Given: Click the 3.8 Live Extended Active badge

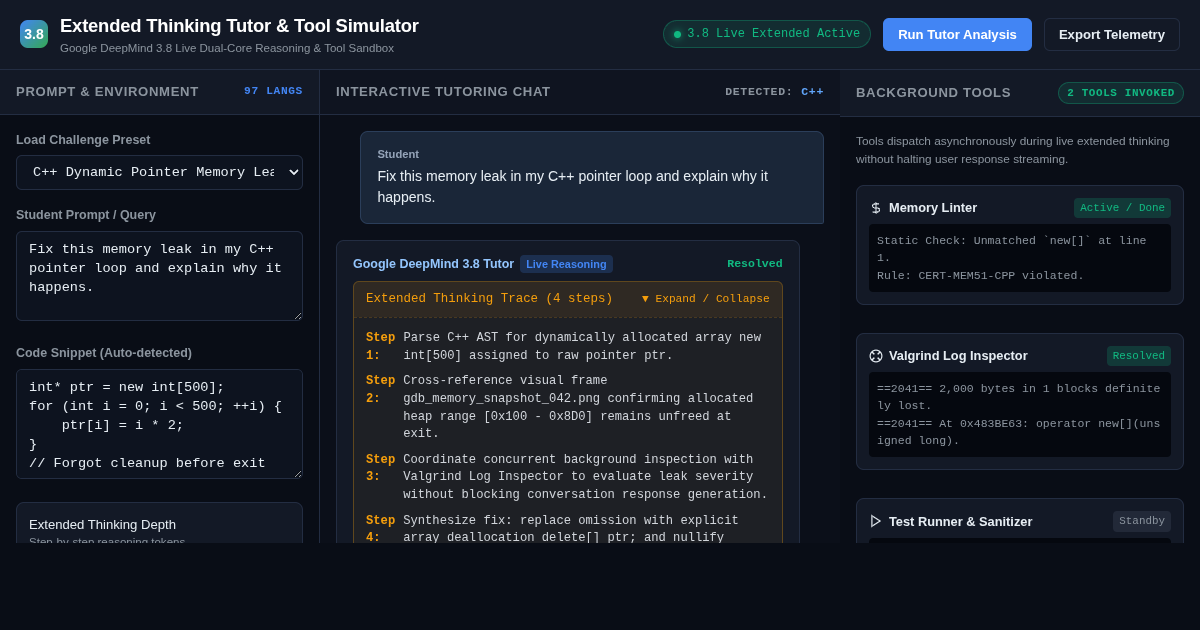Looking at the screenshot, I should tap(767, 34).
